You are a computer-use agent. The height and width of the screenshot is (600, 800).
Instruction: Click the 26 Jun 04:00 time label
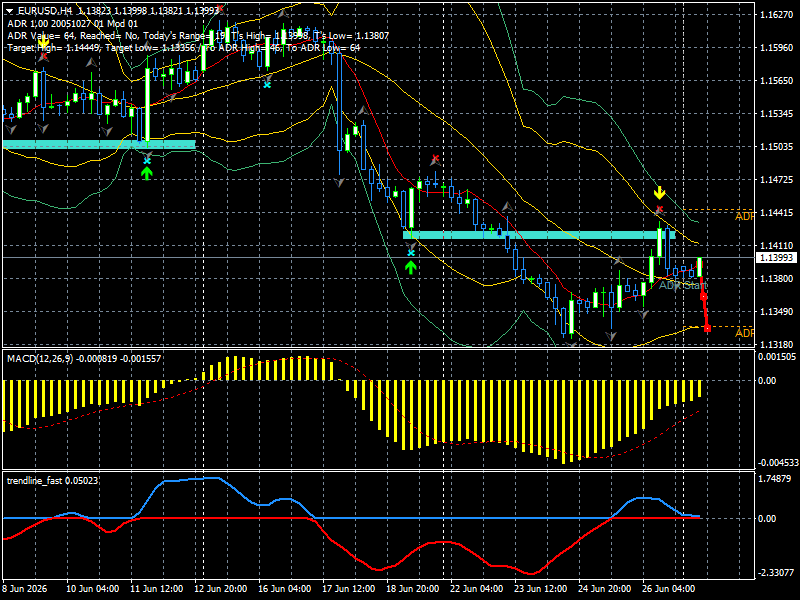tap(668, 589)
